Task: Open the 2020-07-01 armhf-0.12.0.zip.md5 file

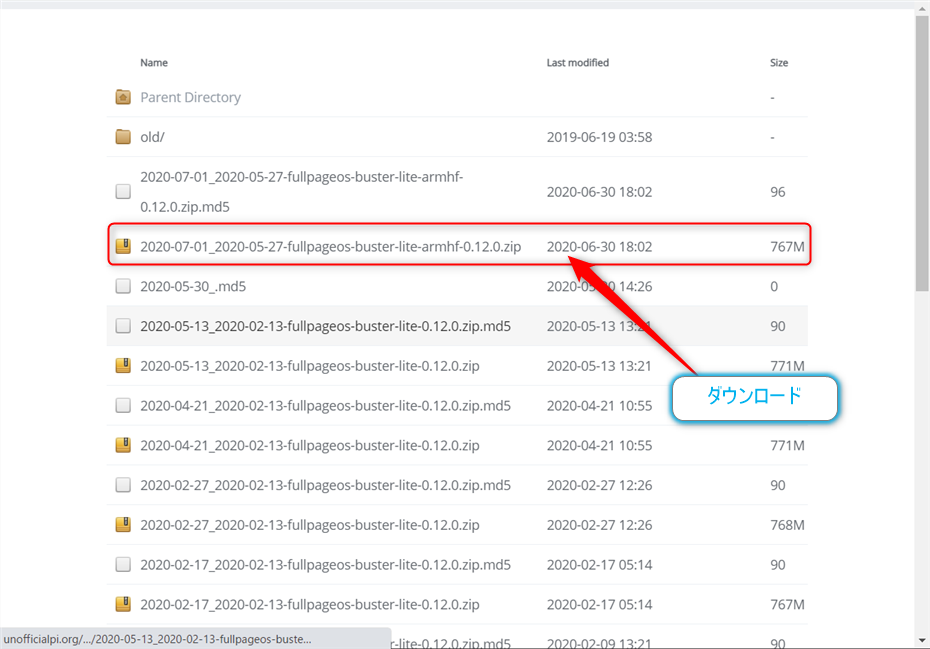Action: (x=301, y=192)
